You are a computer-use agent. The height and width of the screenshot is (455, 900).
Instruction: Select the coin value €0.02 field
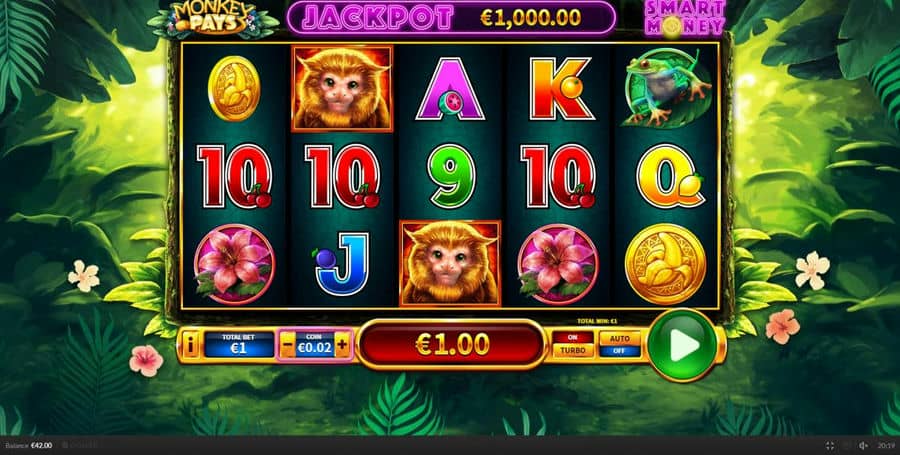point(315,345)
